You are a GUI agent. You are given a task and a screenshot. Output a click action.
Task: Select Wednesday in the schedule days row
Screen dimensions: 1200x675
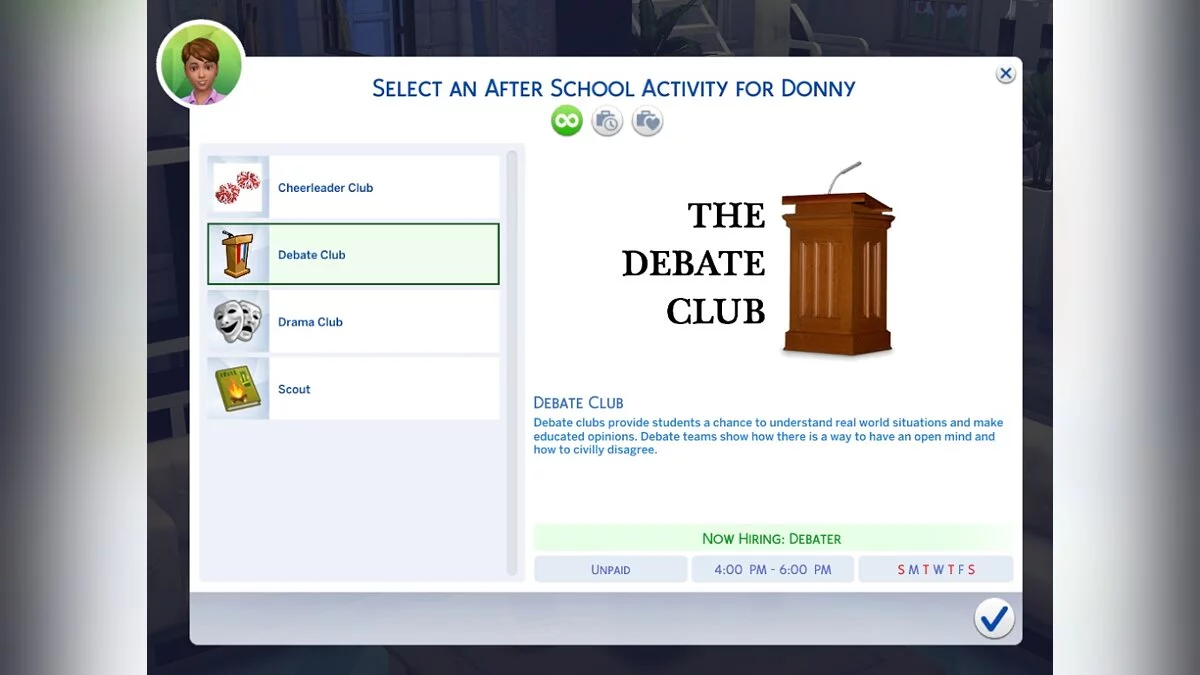click(937, 568)
